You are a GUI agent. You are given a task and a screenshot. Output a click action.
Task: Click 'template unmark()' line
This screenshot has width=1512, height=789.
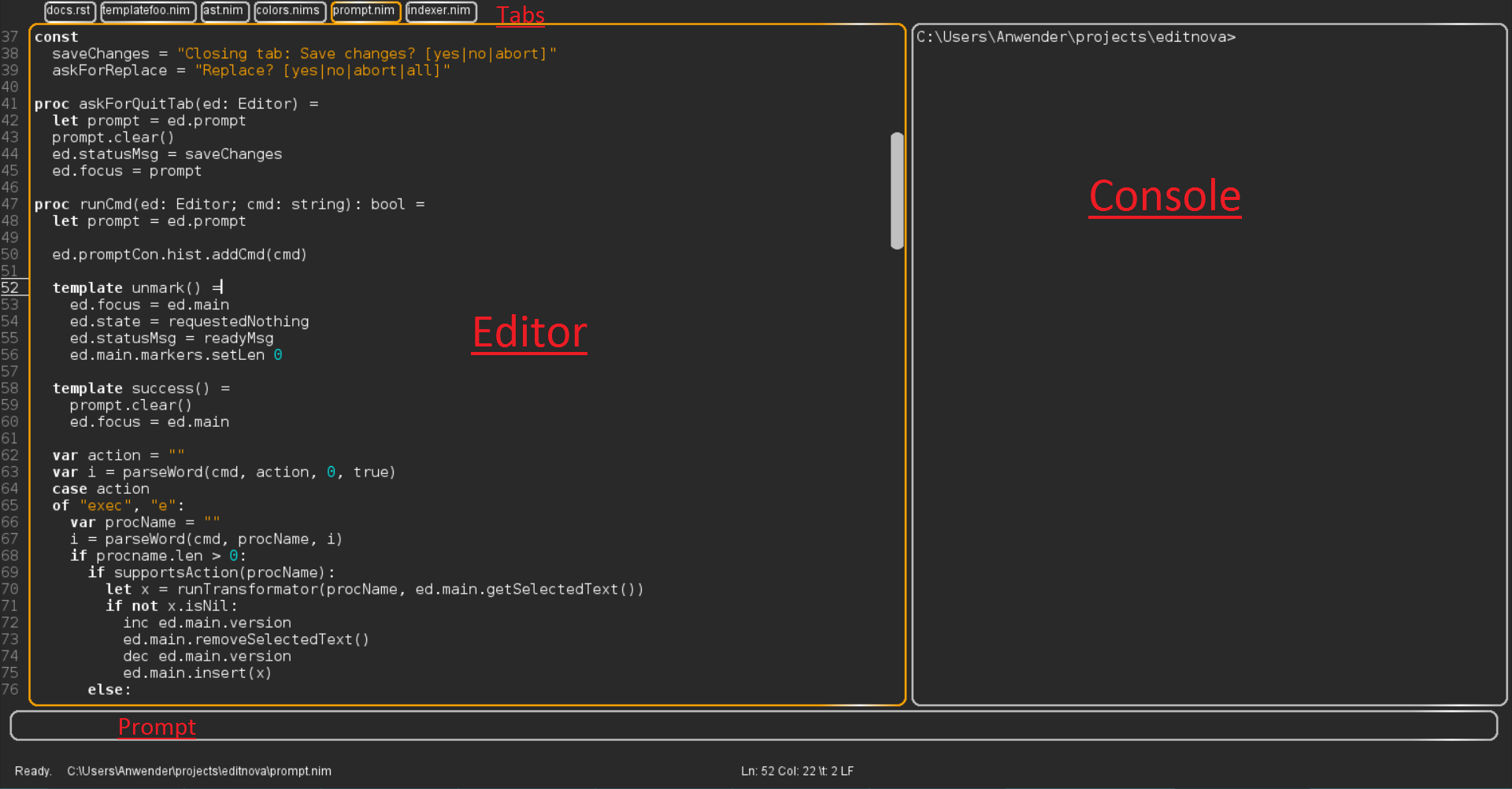point(137,287)
